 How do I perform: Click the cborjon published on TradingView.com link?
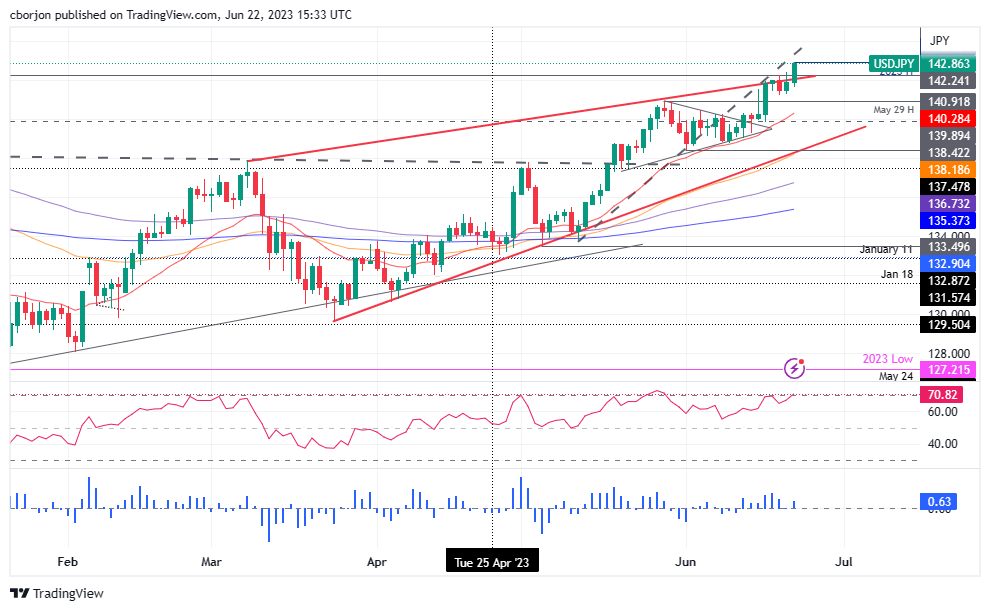(110, 14)
